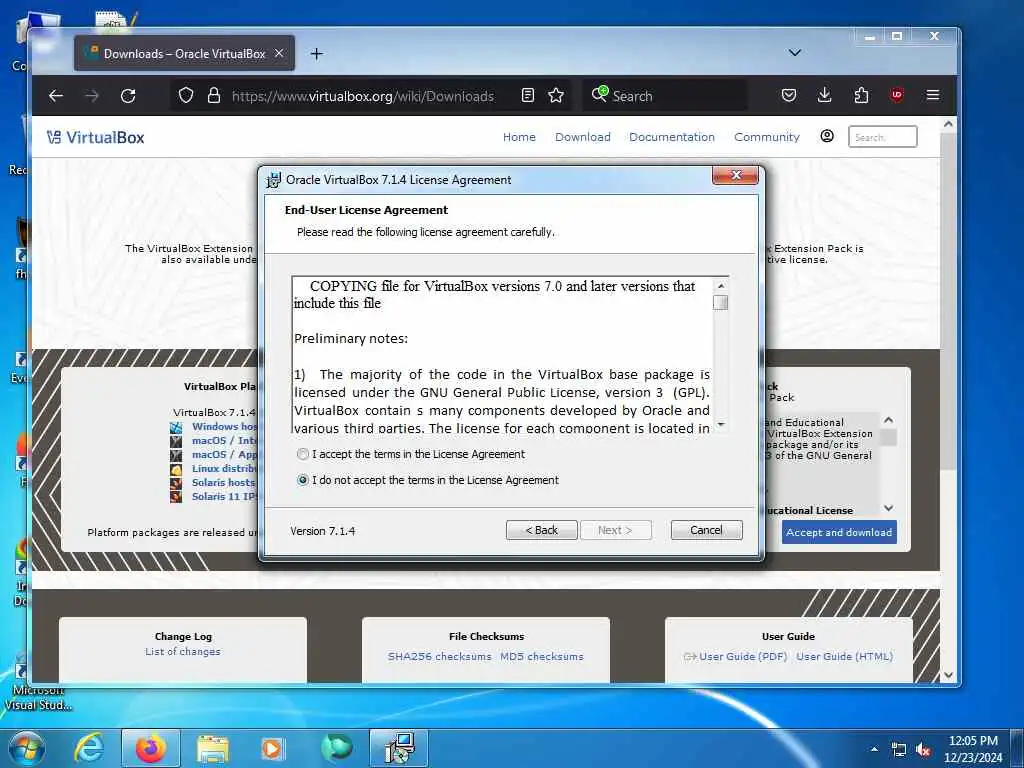Open Windows Media Player from taskbar
This screenshot has width=1024, height=768.
(272, 748)
